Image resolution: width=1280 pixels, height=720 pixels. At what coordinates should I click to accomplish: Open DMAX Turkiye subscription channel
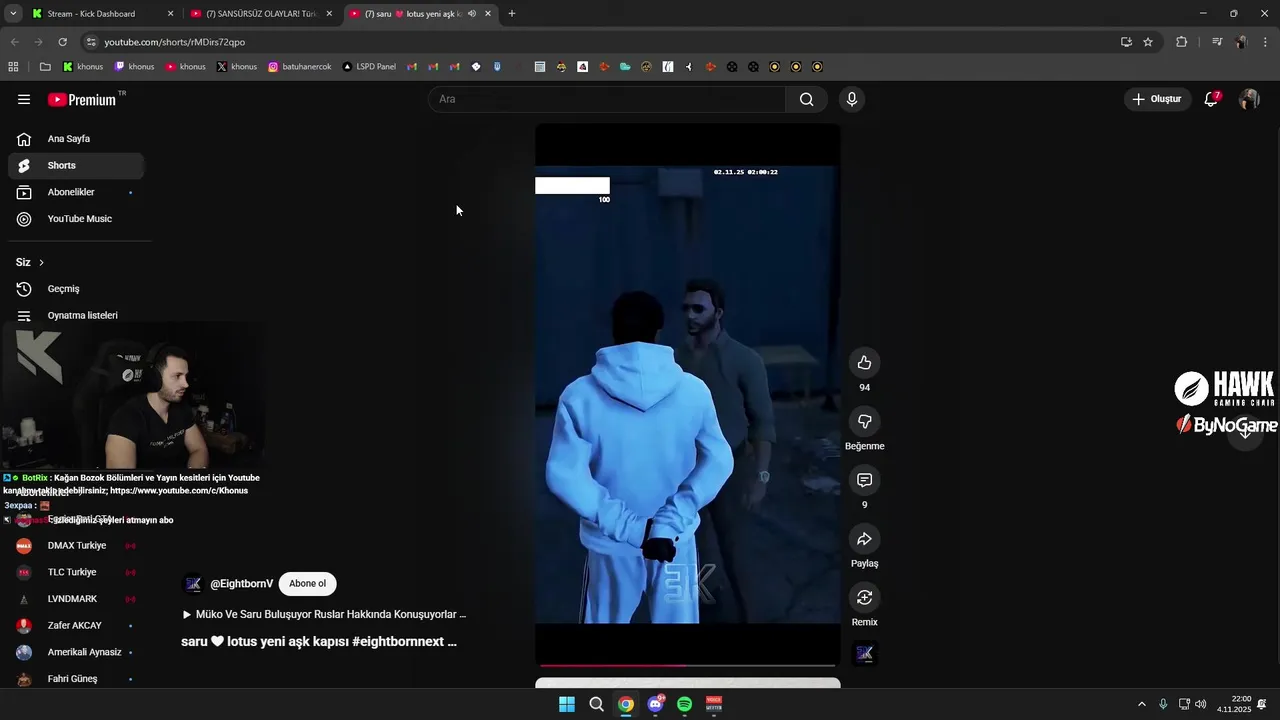pyautogui.click(x=76, y=546)
